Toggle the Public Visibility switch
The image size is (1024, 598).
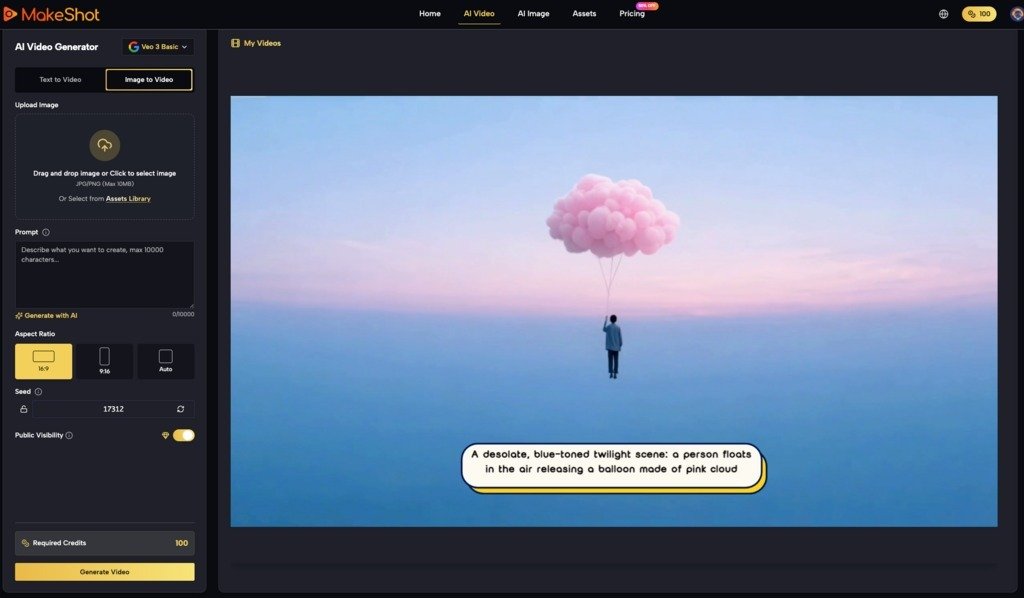(x=183, y=435)
